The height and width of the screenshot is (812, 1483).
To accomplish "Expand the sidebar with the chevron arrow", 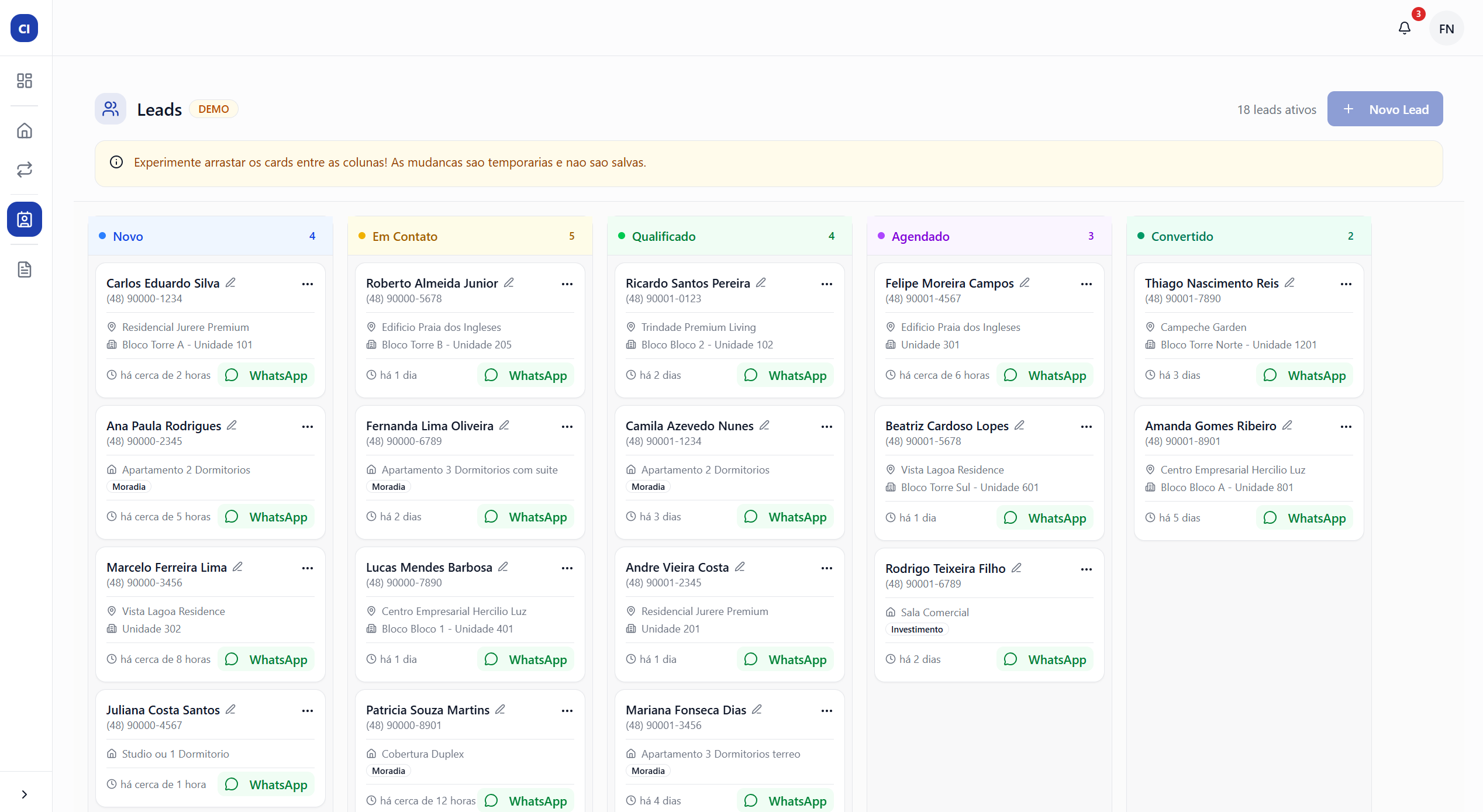I will (24, 793).
